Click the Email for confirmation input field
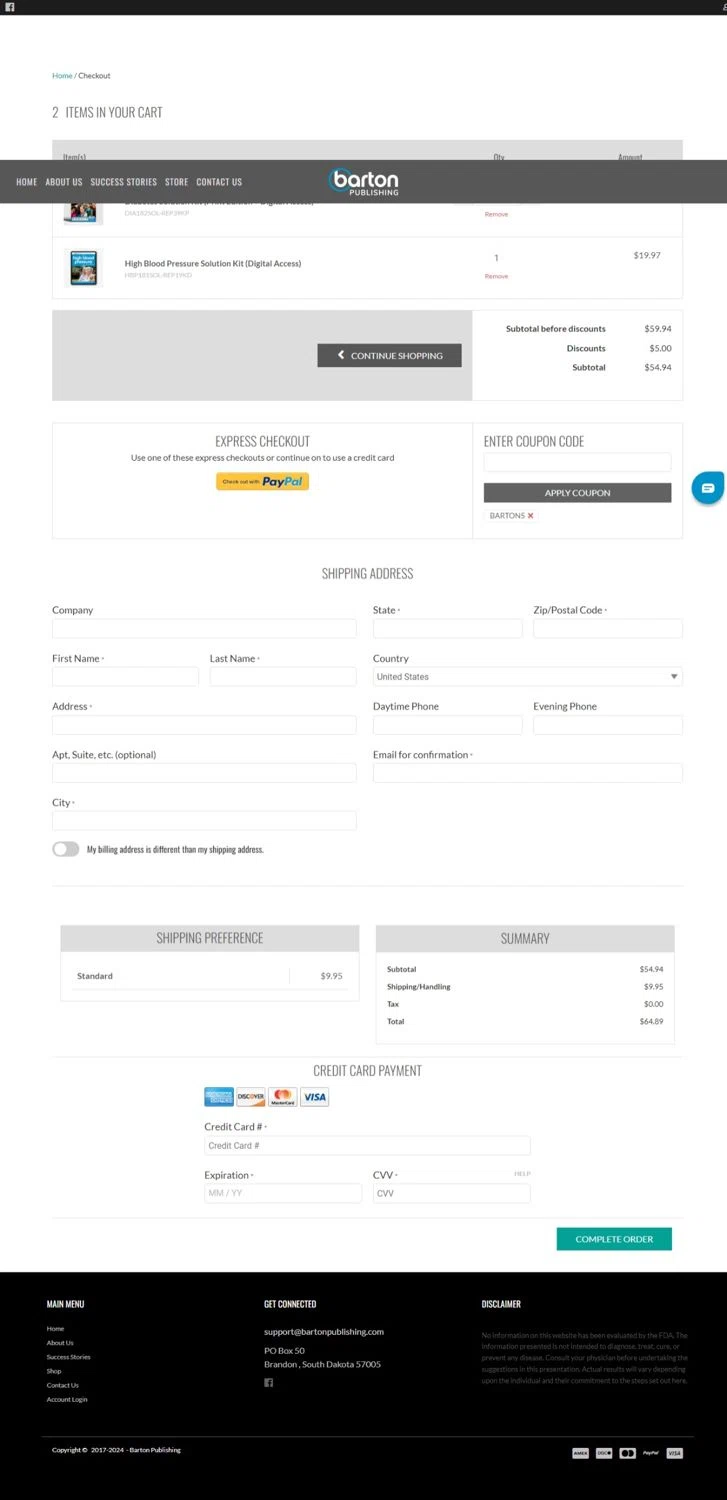 [x=527, y=773]
